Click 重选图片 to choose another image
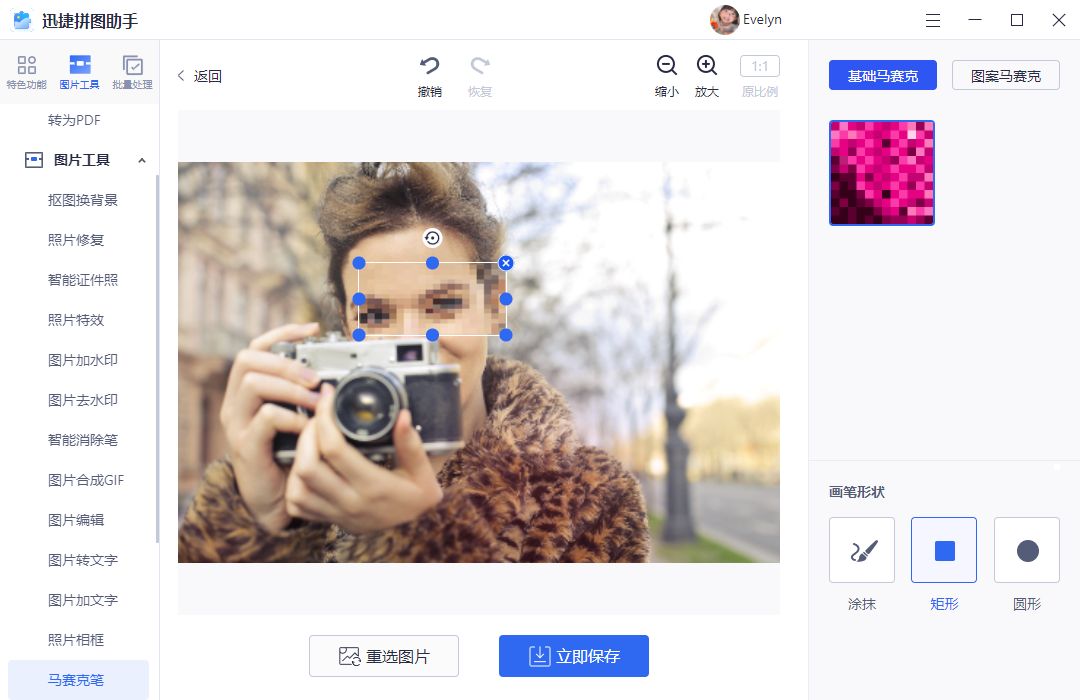1080x700 pixels. pos(384,656)
